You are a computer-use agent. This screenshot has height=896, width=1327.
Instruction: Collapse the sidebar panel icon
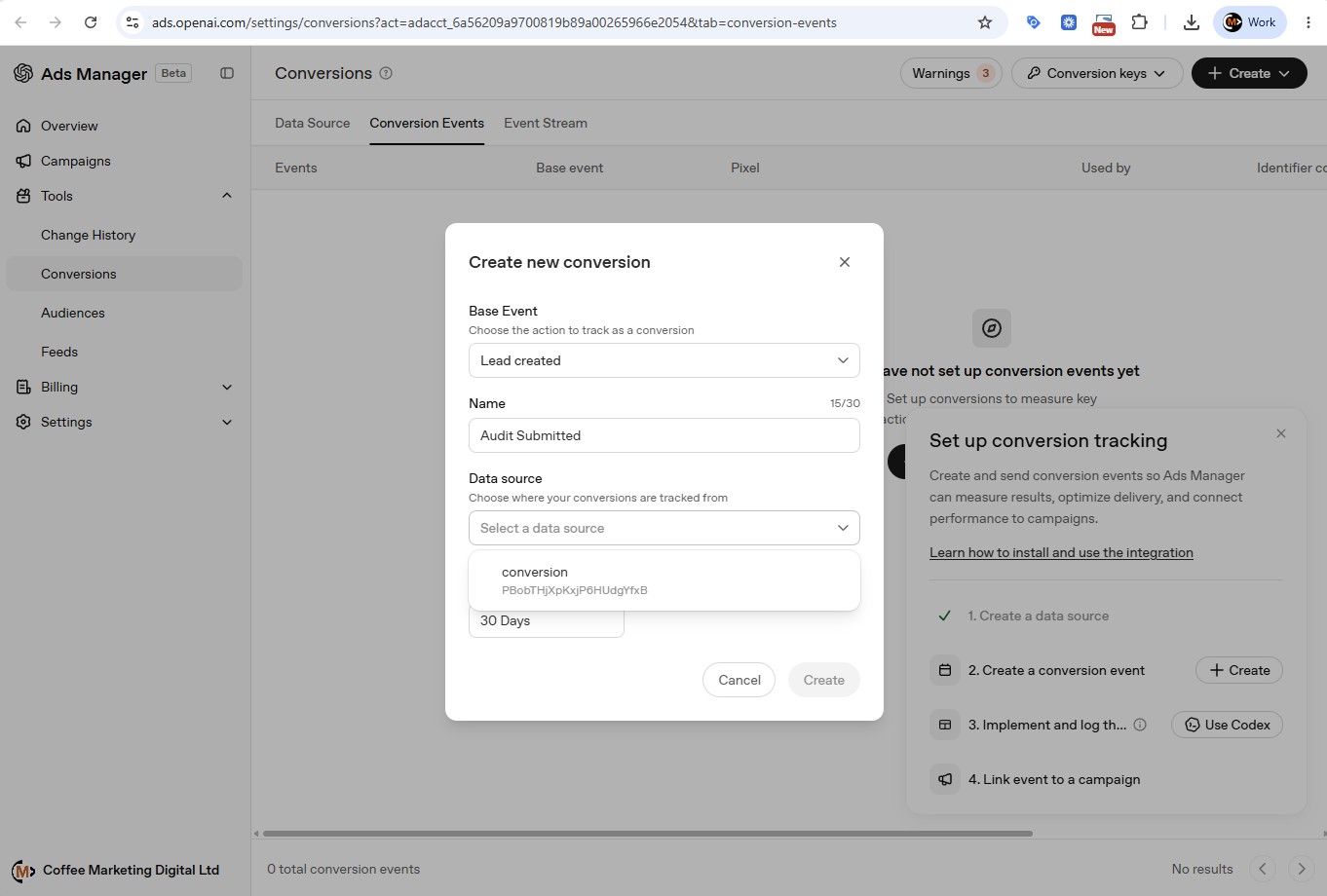coord(227,73)
